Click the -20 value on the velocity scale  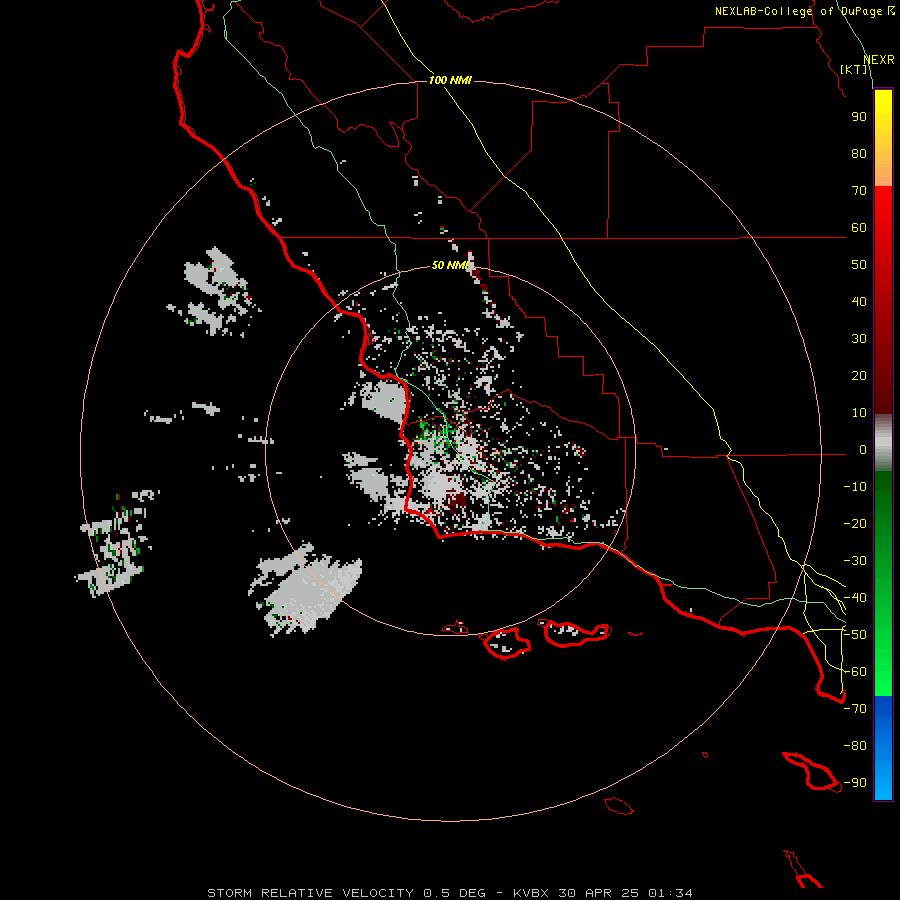click(855, 524)
